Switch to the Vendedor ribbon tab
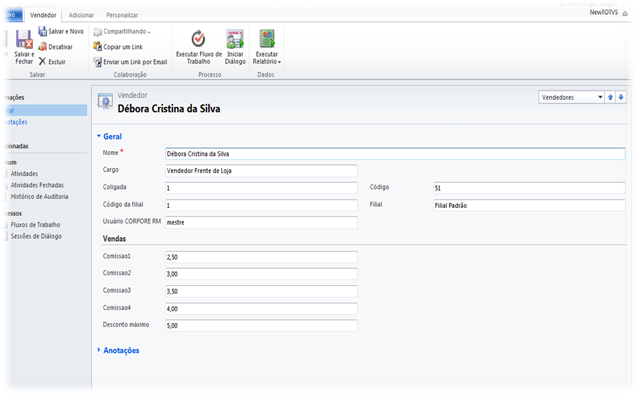Viewport: 640px width, 397px height. [x=43, y=15]
